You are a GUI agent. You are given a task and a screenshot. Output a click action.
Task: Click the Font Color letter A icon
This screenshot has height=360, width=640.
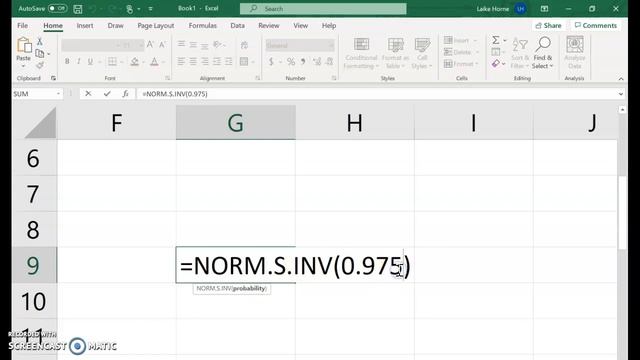pyautogui.click(x=154, y=62)
